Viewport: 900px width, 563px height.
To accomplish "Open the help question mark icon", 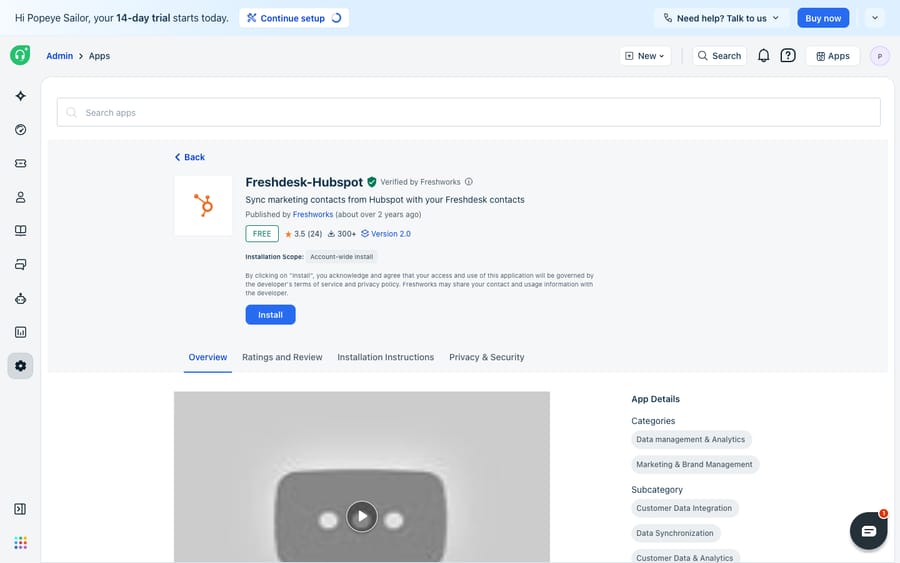I will pos(788,56).
